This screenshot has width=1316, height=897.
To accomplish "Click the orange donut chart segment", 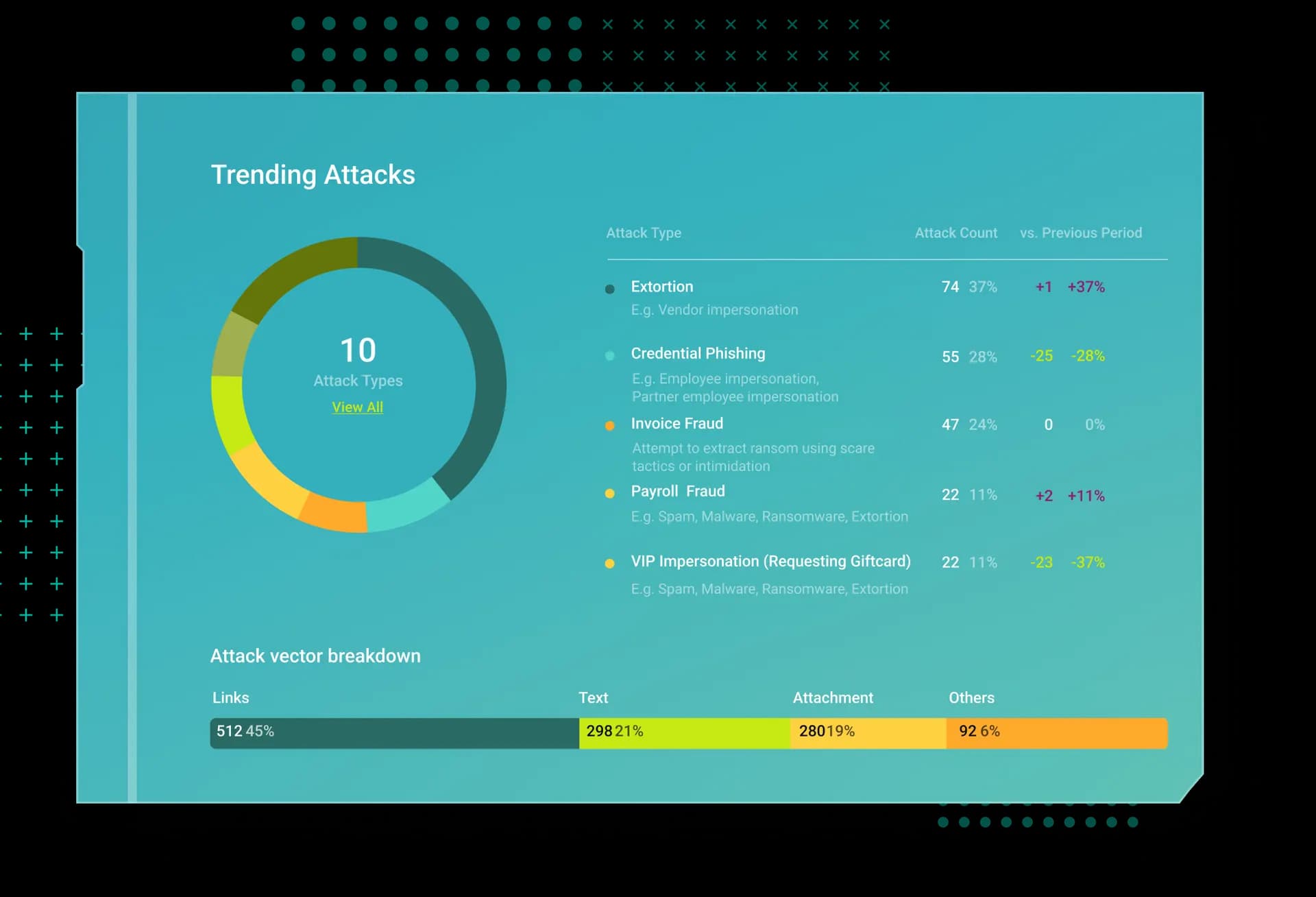I will [335, 513].
